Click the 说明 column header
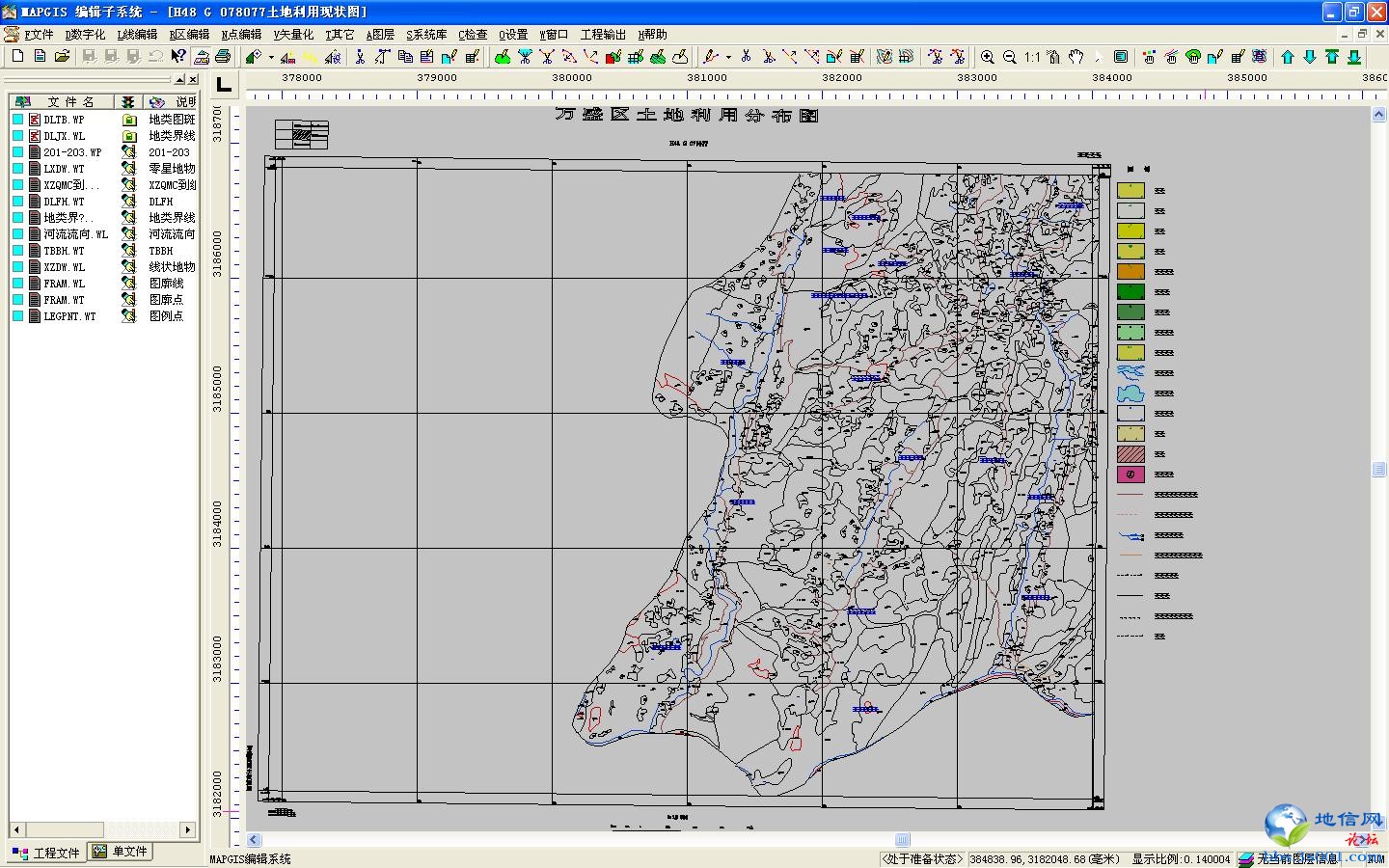Image resolution: width=1389 pixels, height=868 pixels. coord(171,101)
